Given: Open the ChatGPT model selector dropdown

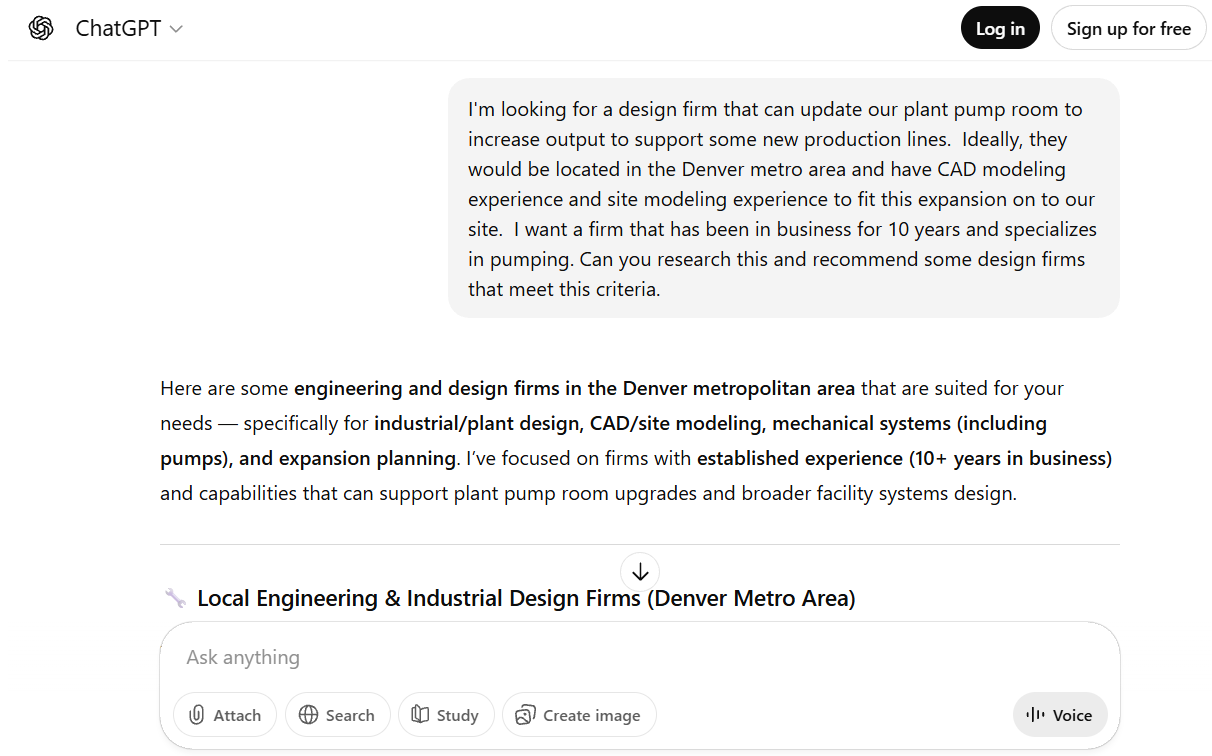Looking at the screenshot, I should [x=129, y=29].
